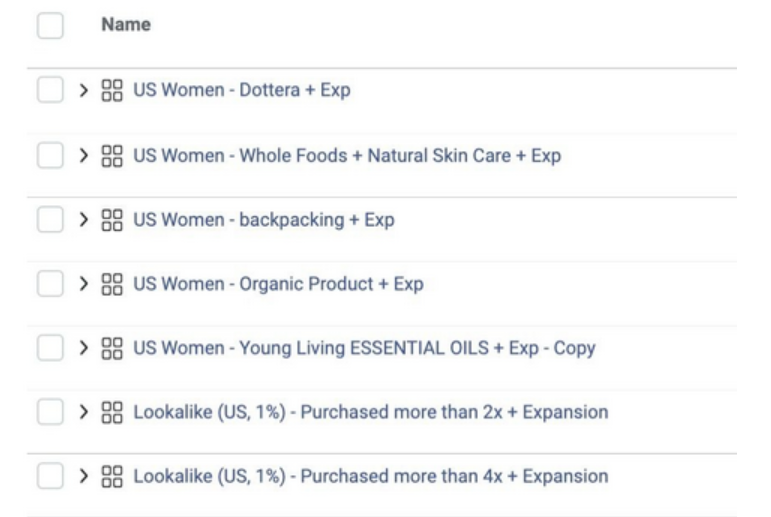771x517 pixels.
Task: Click grid icon next to backpacking ad set
Action: coord(112,220)
